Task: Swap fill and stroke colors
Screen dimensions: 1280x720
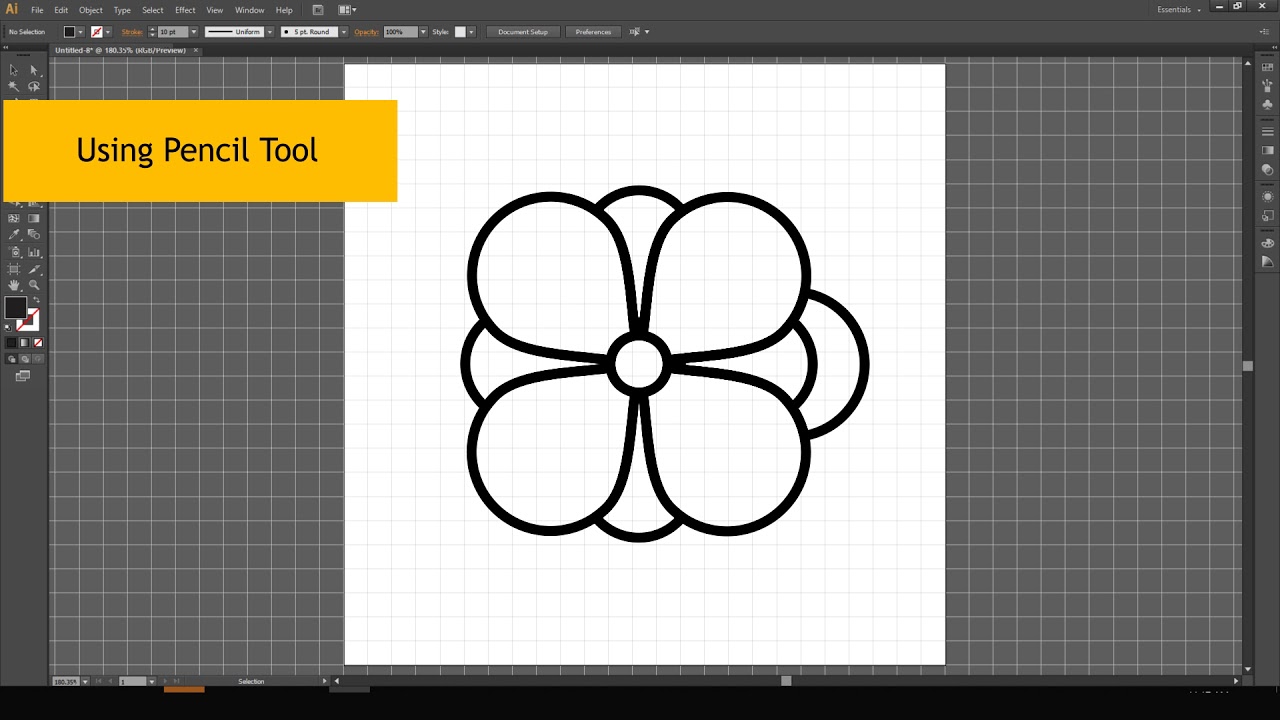Action: click(36, 299)
